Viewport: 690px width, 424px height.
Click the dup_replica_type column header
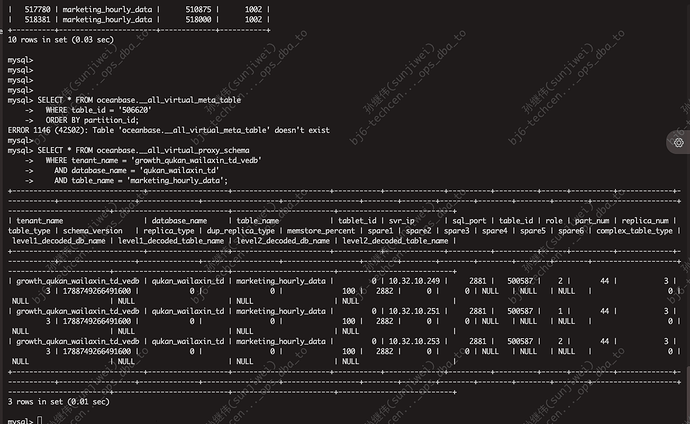tap(240, 231)
